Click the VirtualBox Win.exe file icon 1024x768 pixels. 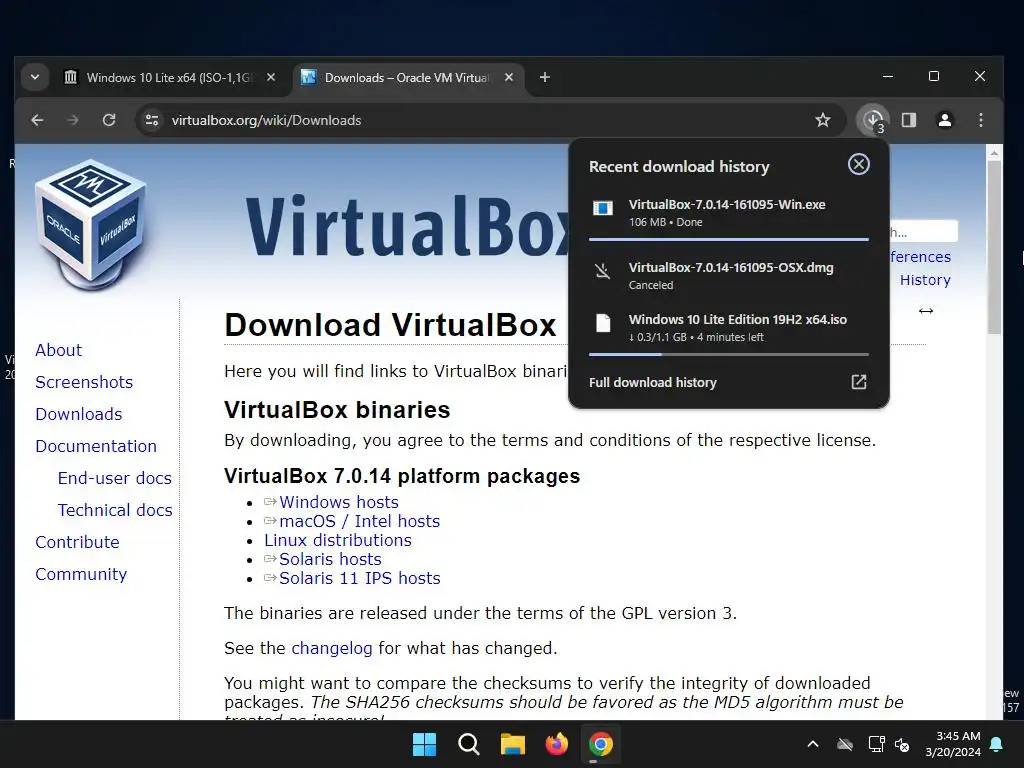pos(603,208)
